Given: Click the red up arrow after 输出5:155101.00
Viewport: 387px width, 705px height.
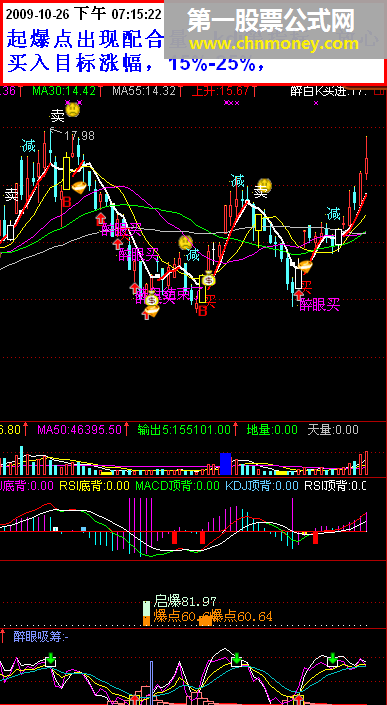Looking at the screenshot, I should pos(236,429).
